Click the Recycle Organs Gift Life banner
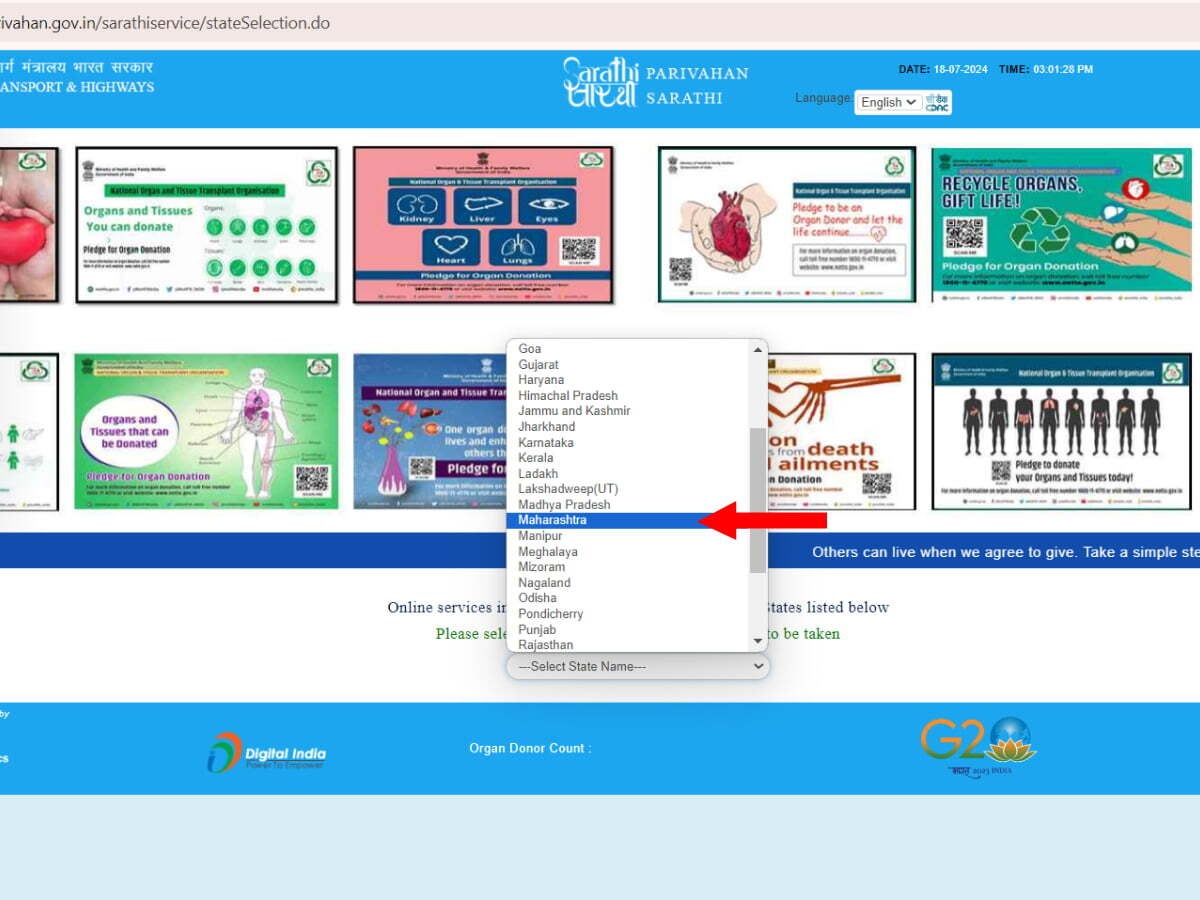 1061,225
